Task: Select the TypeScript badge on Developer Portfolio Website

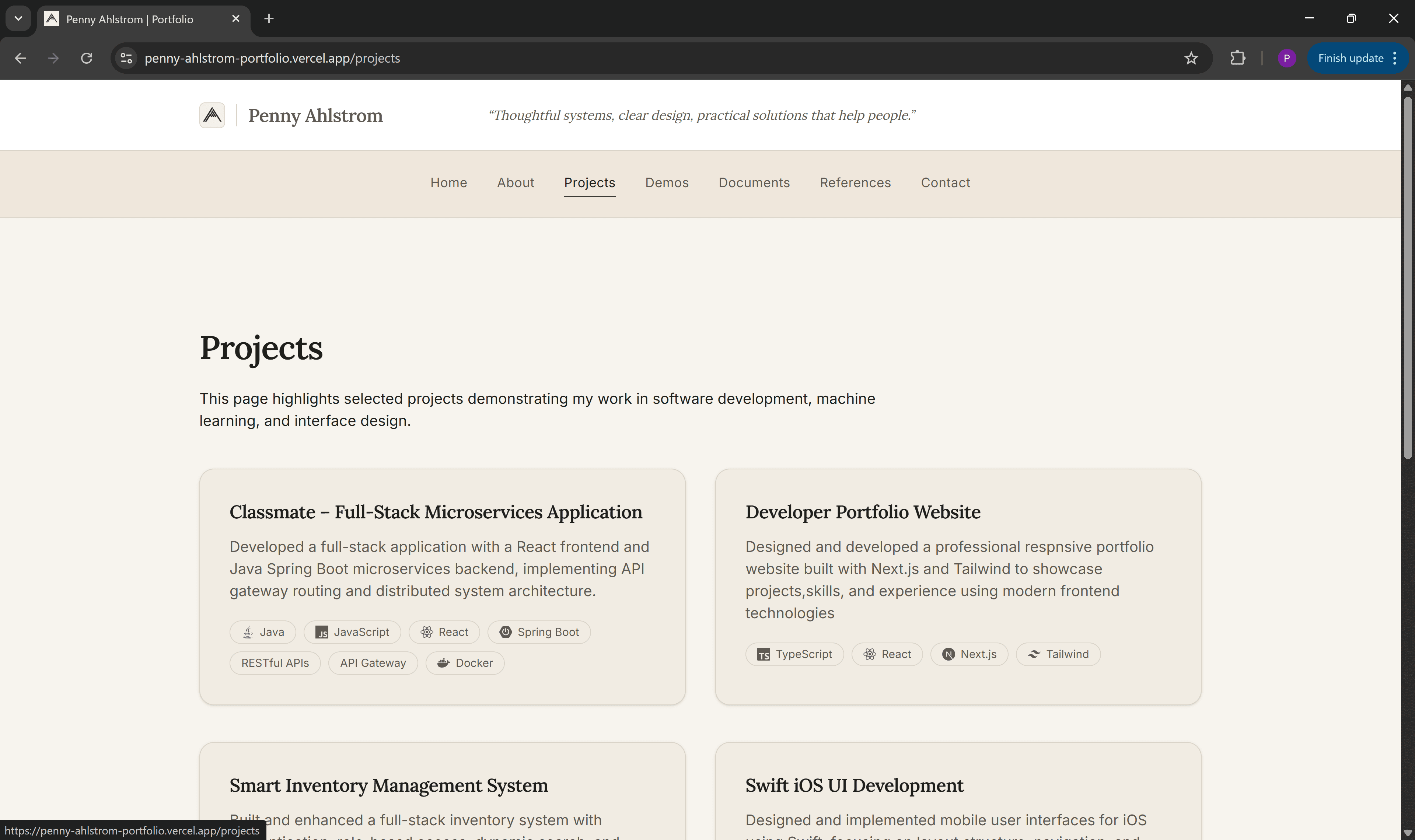Action: click(x=794, y=654)
